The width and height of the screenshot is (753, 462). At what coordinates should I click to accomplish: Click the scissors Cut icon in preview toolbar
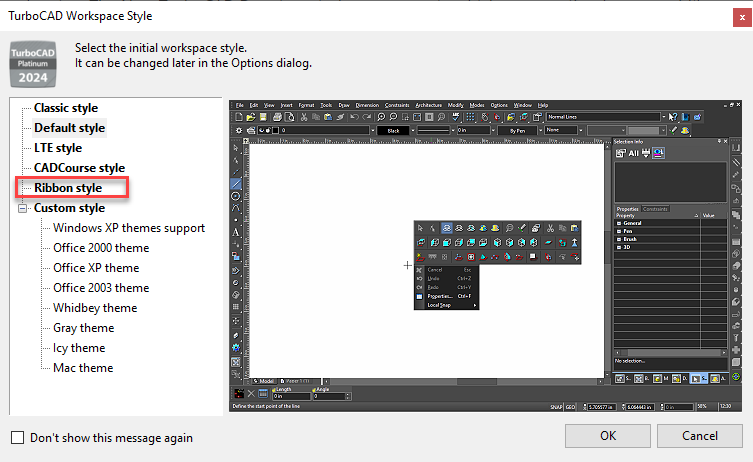point(304,117)
